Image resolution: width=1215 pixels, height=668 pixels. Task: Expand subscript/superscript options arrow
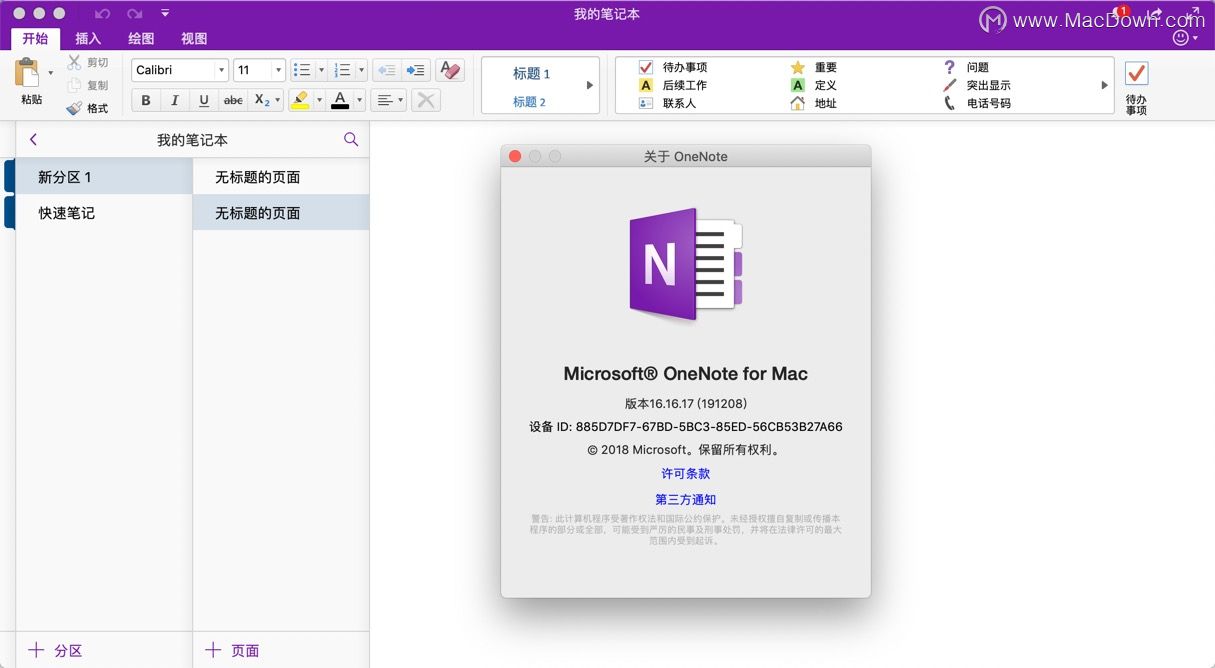[279, 100]
